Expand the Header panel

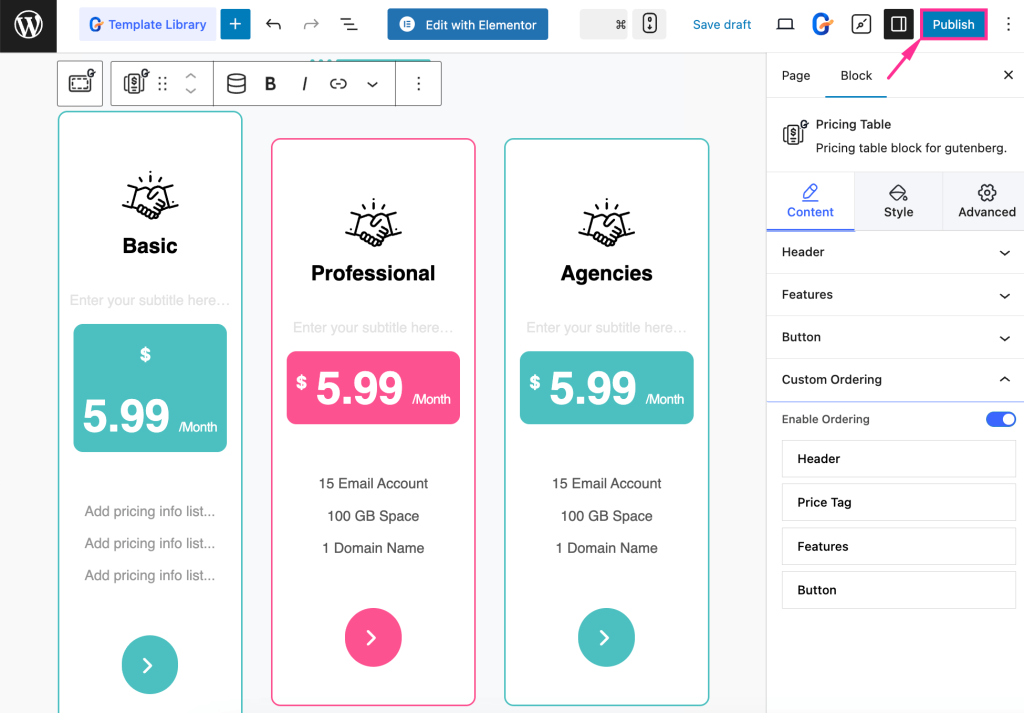point(895,252)
